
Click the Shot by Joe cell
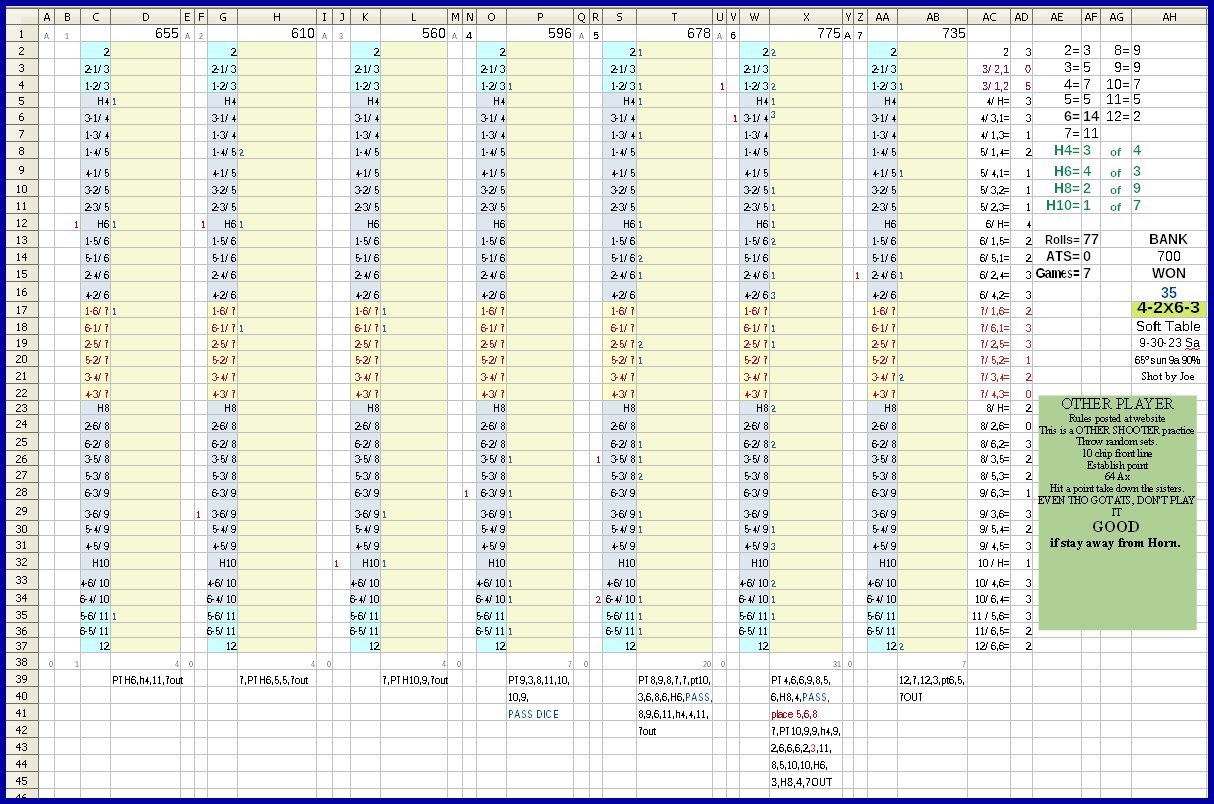[1169, 376]
